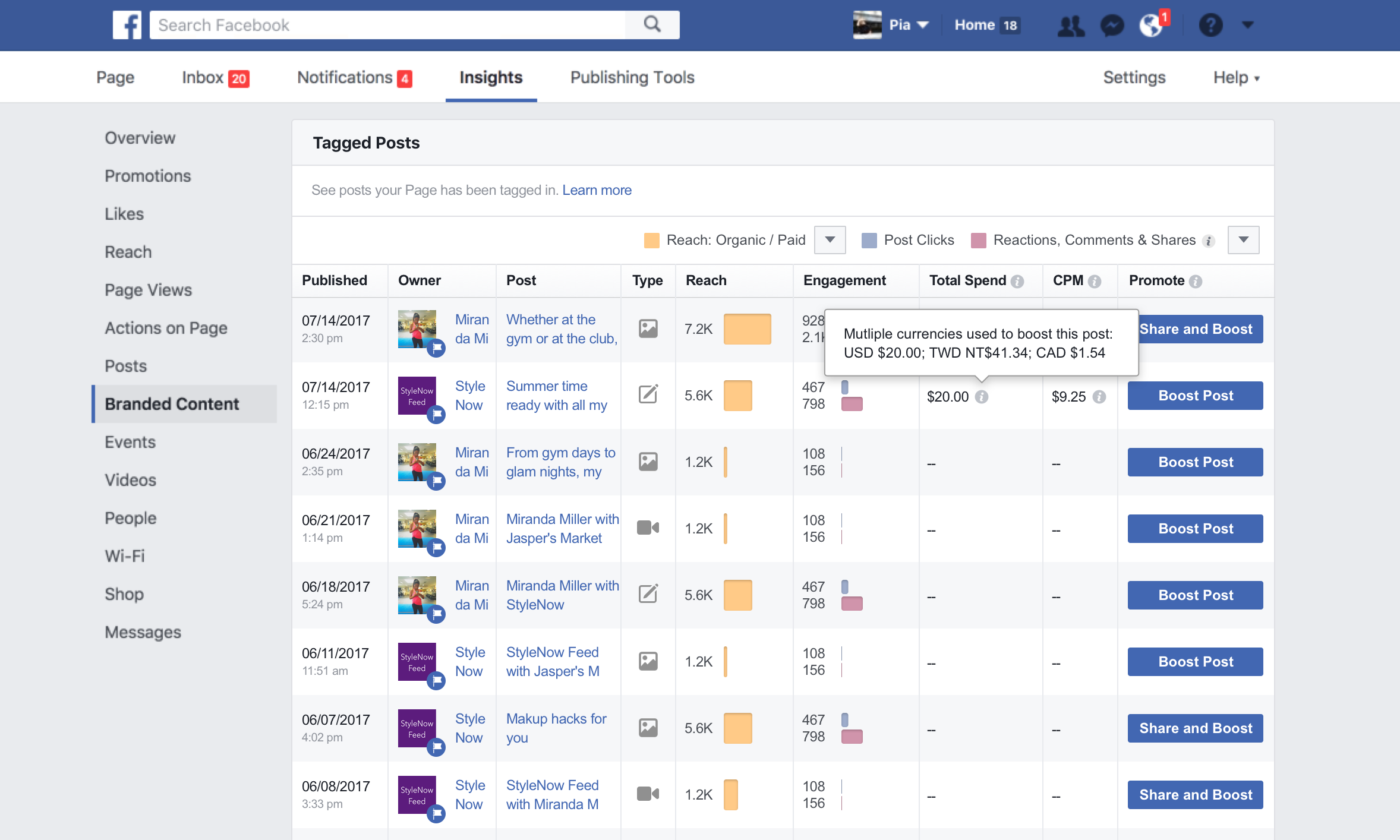Open StyleNow Feed avatar for 12:15 pm post
1400x840 pixels.
pyautogui.click(x=417, y=396)
